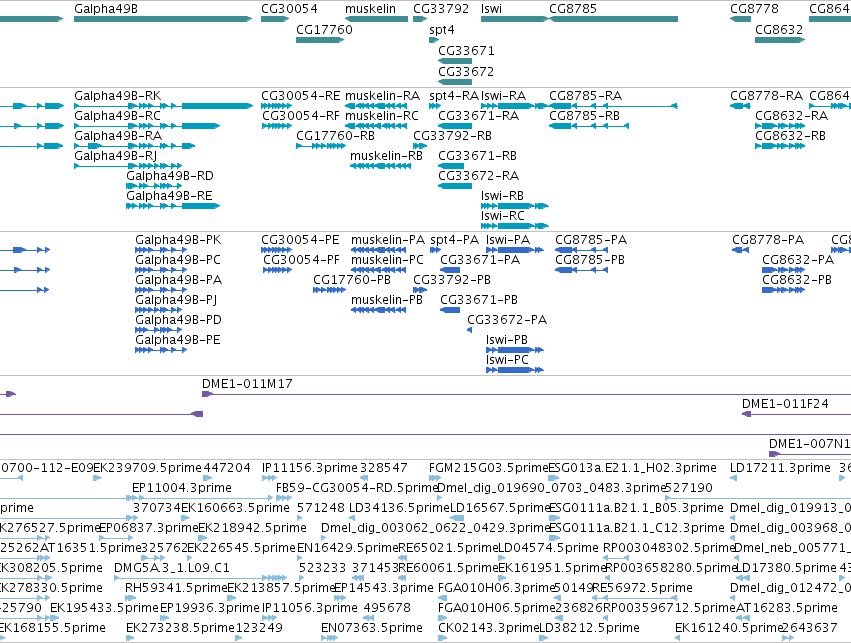Select the CG33671 gene label
This screenshot has width=851, height=643.
click(x=466, y=50)
